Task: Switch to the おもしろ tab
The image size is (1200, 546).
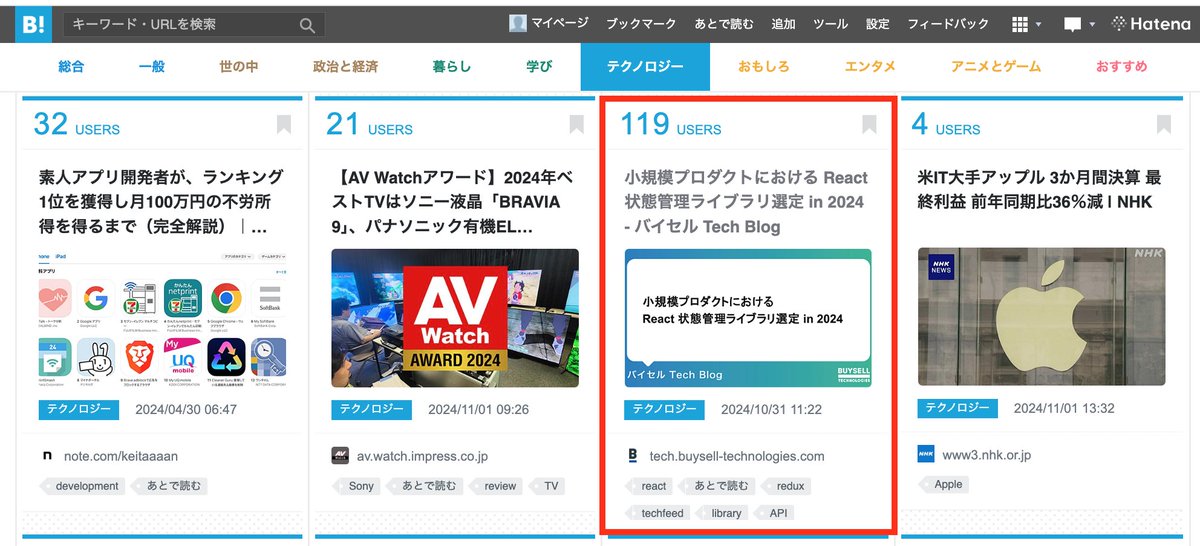Action: pyautogui.click(x=764, y=67)
